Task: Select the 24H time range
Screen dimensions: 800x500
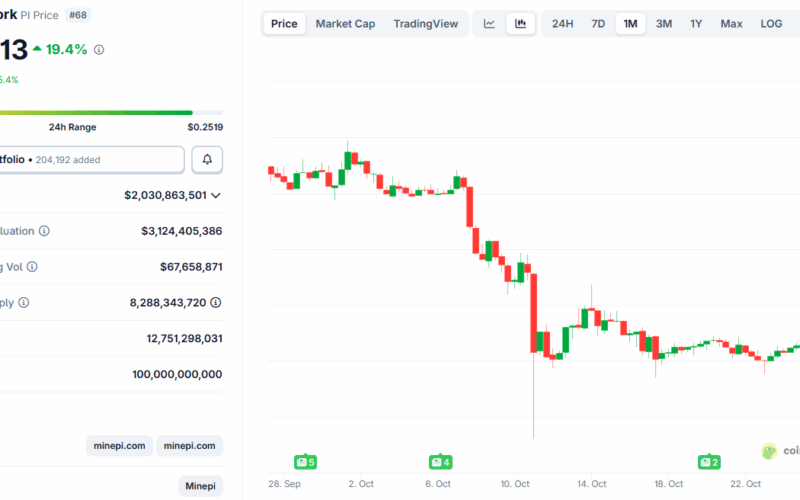Action: coord(563,23)
